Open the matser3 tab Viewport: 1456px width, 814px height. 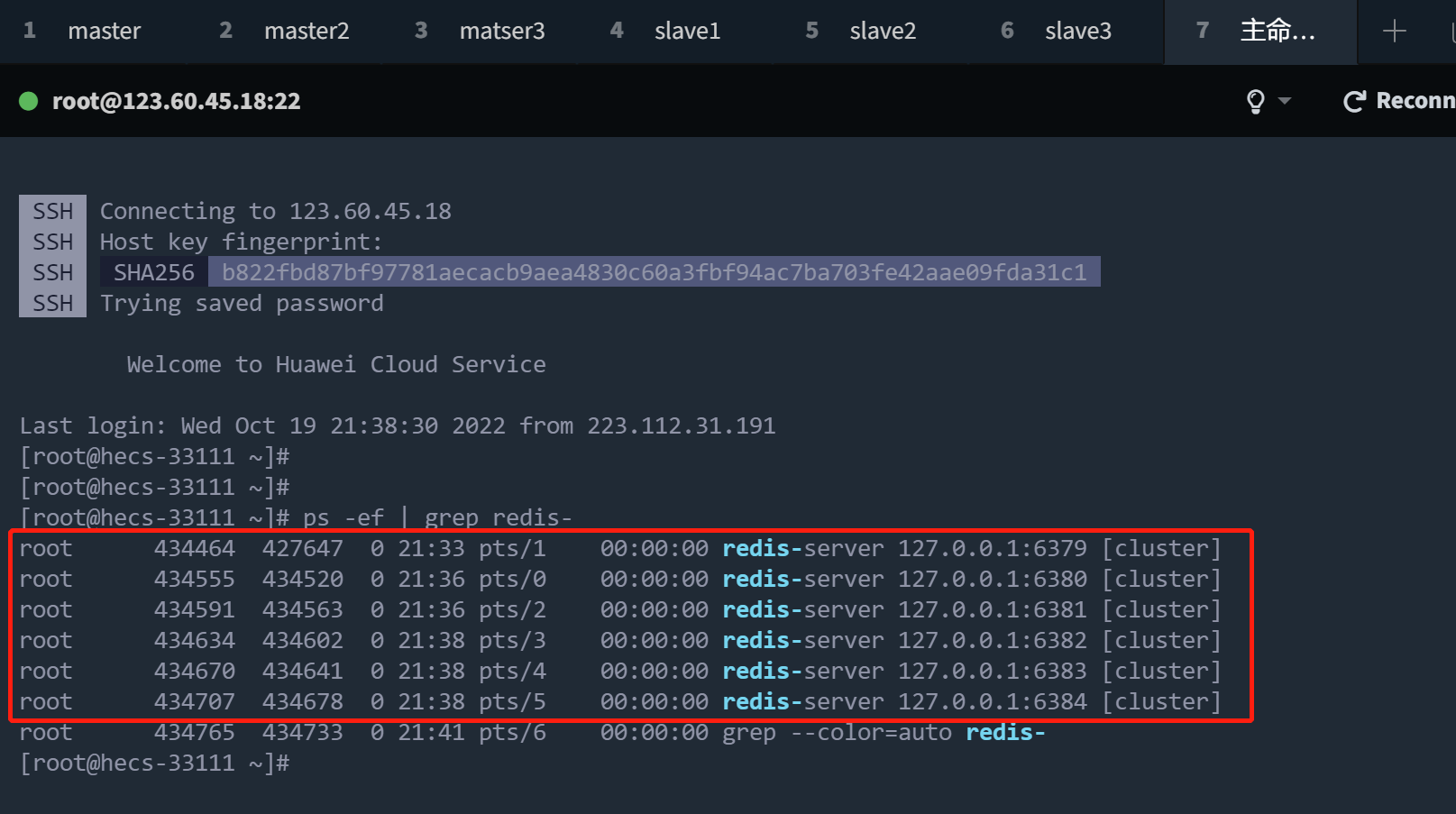coord(501,32)
